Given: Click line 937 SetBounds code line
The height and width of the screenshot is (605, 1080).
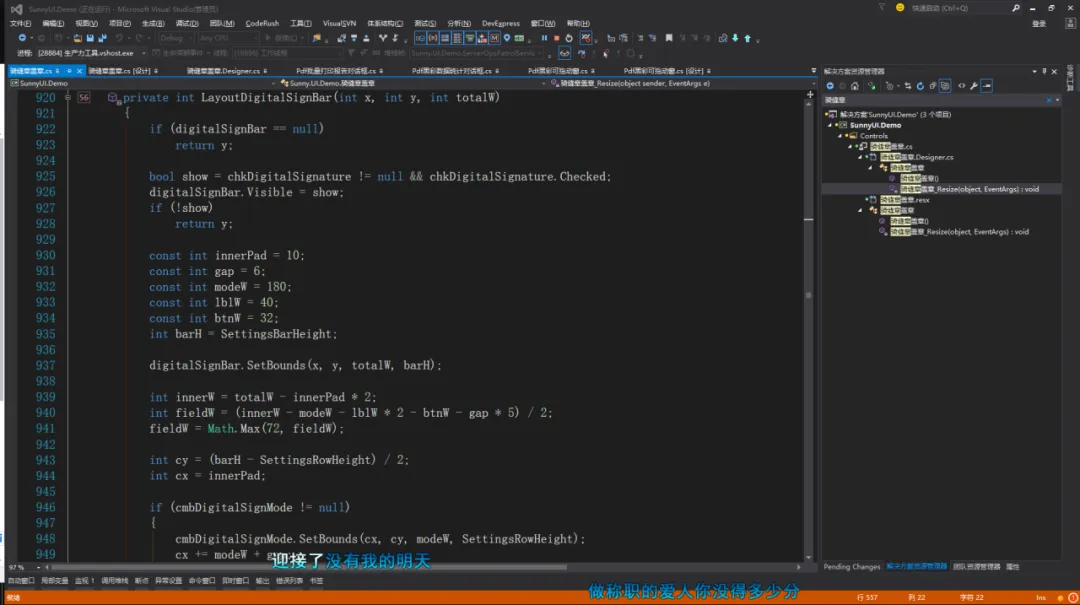Looking at the screenshot, I should pos(295,365).
